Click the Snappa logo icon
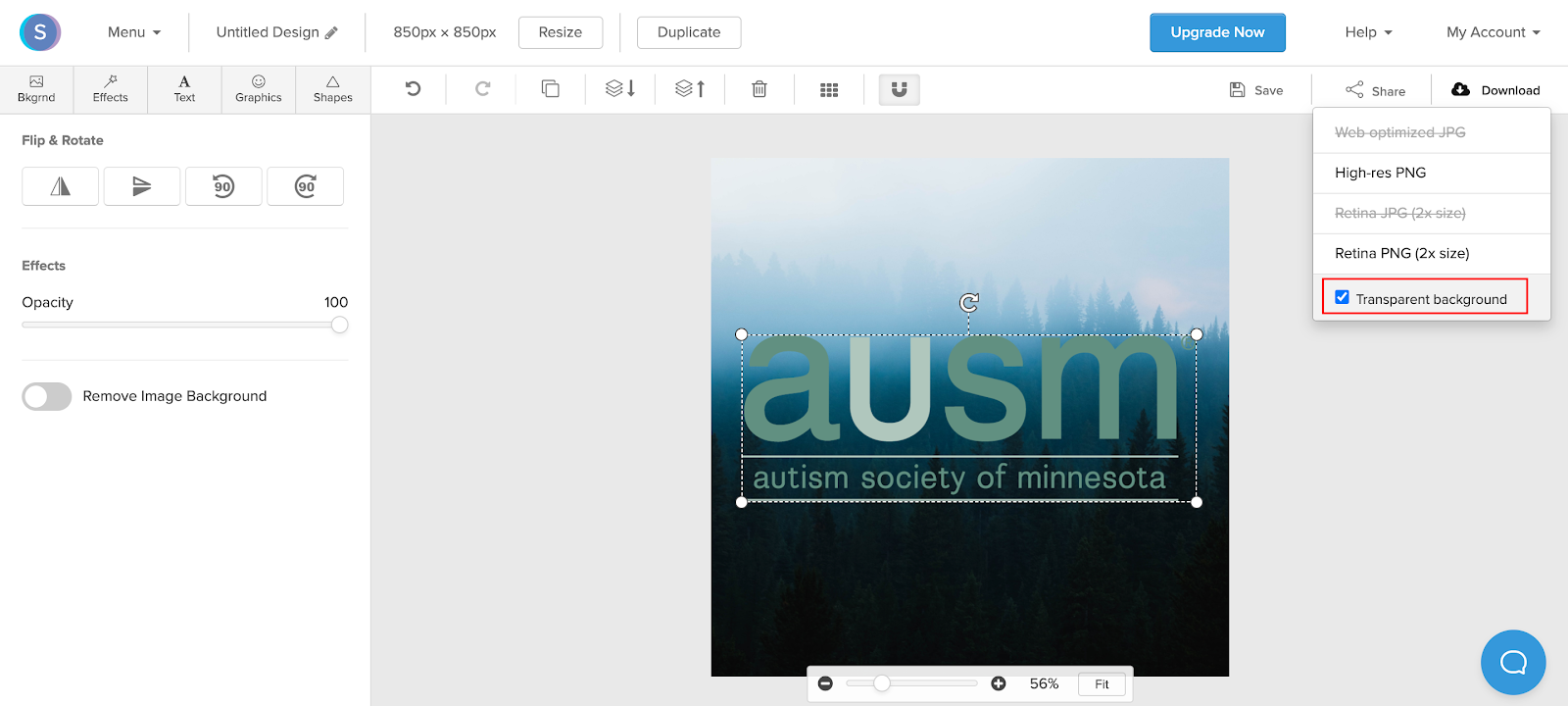 tap(40, 32)
